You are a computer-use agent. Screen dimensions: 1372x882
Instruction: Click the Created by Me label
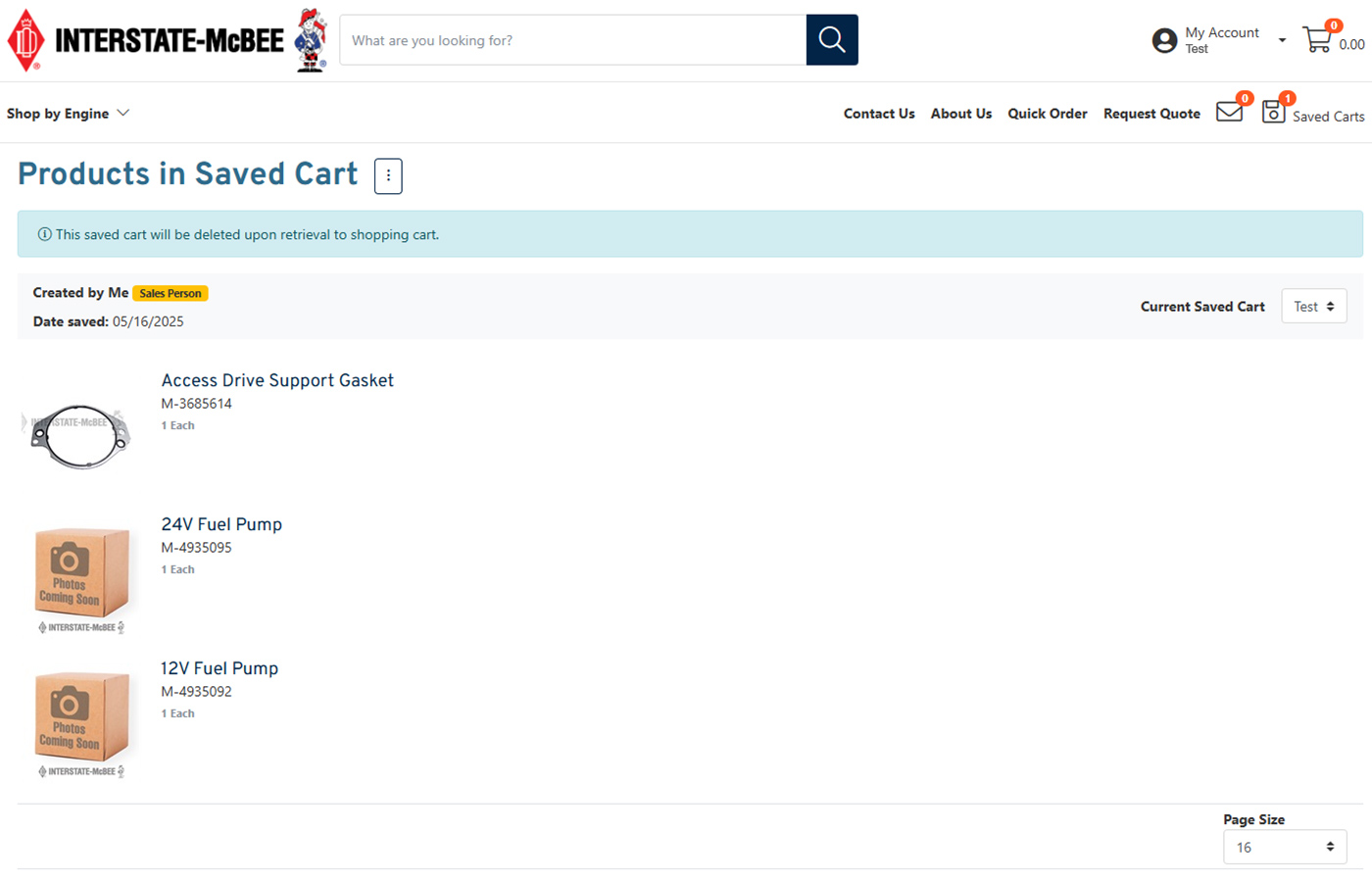click(80, 293)
